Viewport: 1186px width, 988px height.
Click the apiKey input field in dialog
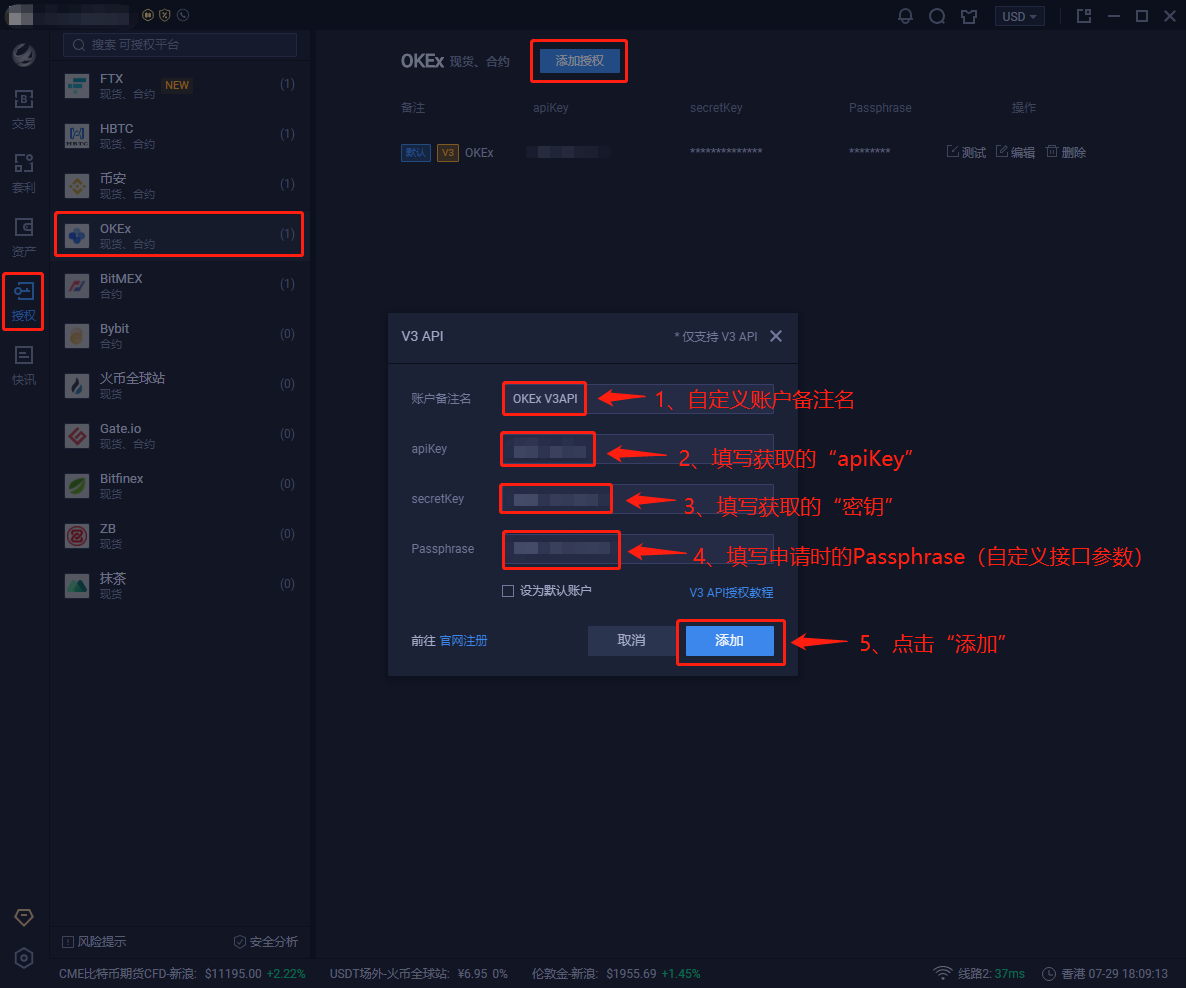pyautogui.click(x=639, y=449)
